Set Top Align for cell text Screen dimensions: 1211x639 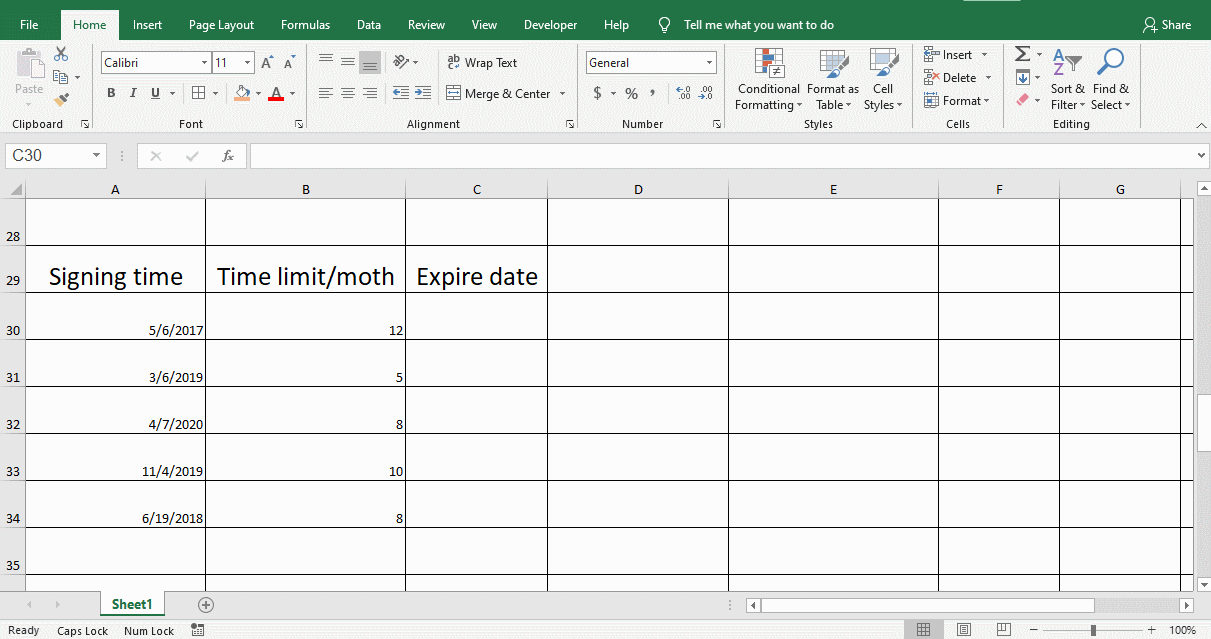tap(326, 62)
